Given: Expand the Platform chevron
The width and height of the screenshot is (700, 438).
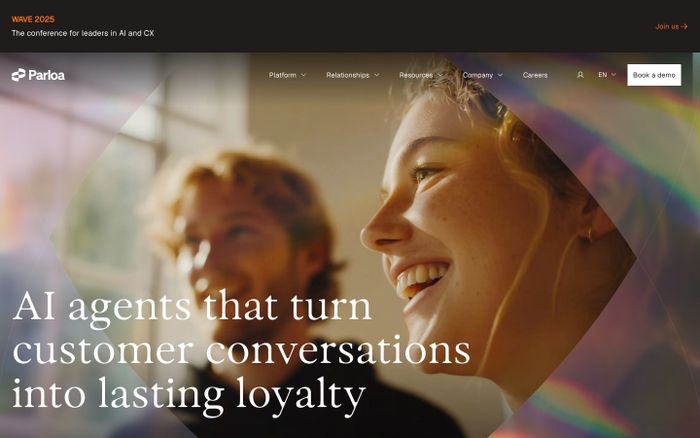Looking at the screenshot, I should pos(304,75).
